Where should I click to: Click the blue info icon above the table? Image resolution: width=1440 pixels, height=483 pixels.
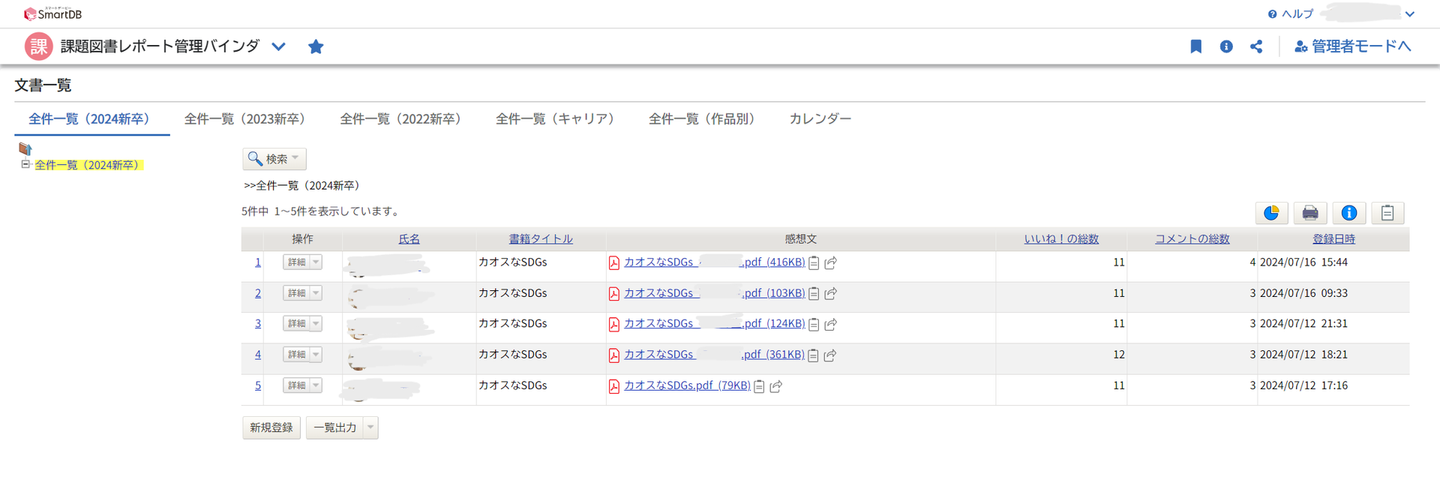click(1348, 212)
